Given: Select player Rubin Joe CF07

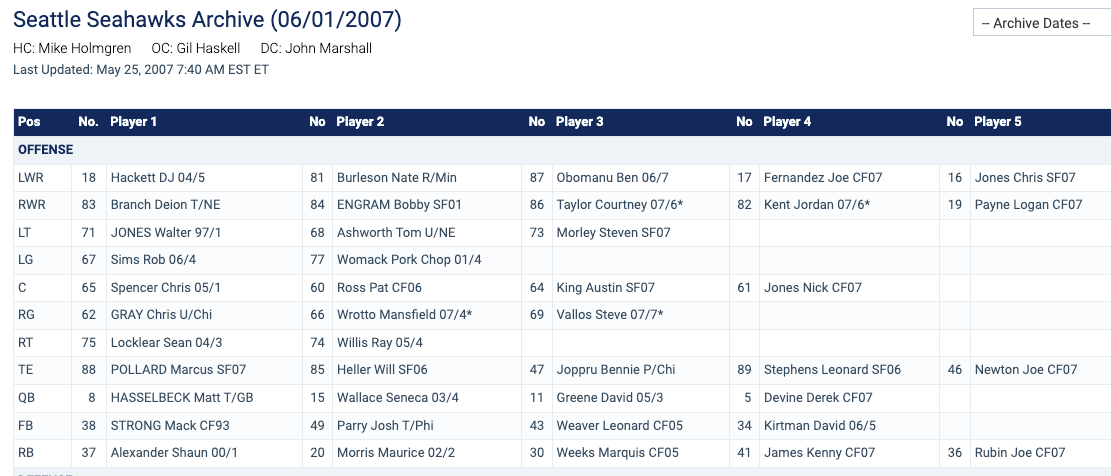Looking at the screenshot, I should click(x=1020, y=453).
